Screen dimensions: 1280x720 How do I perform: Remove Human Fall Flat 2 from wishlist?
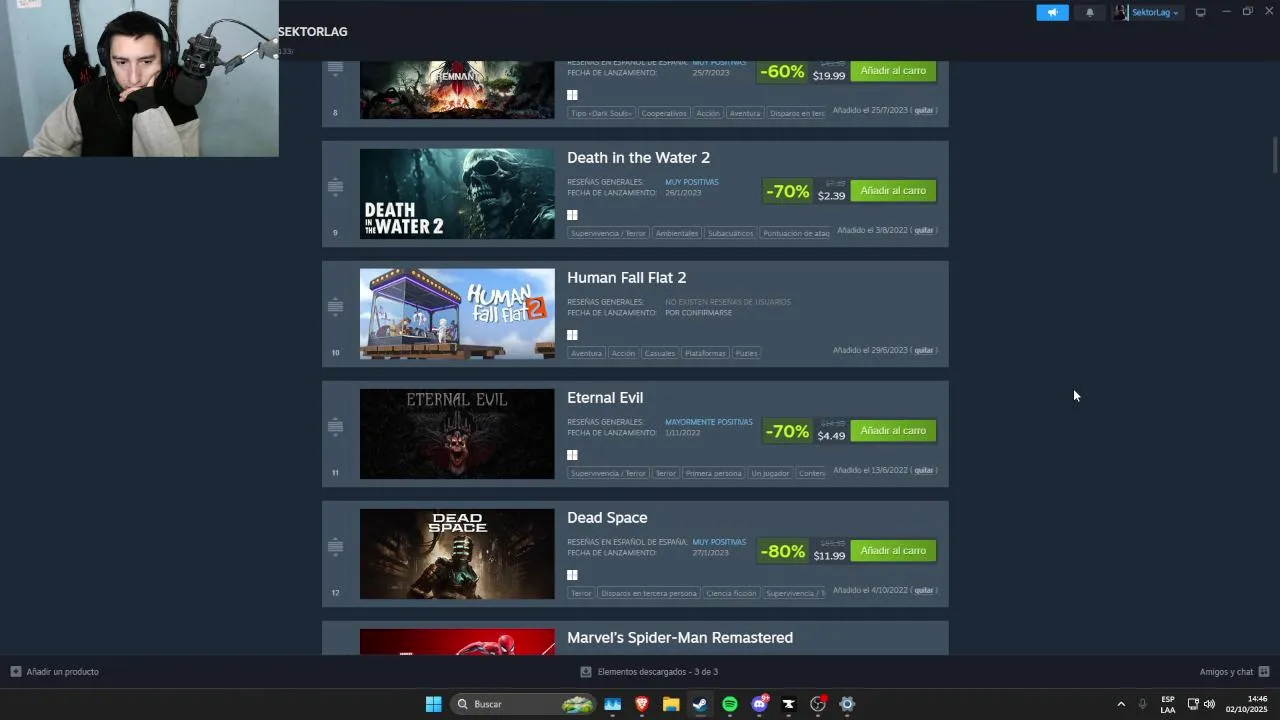pos(924,350)
